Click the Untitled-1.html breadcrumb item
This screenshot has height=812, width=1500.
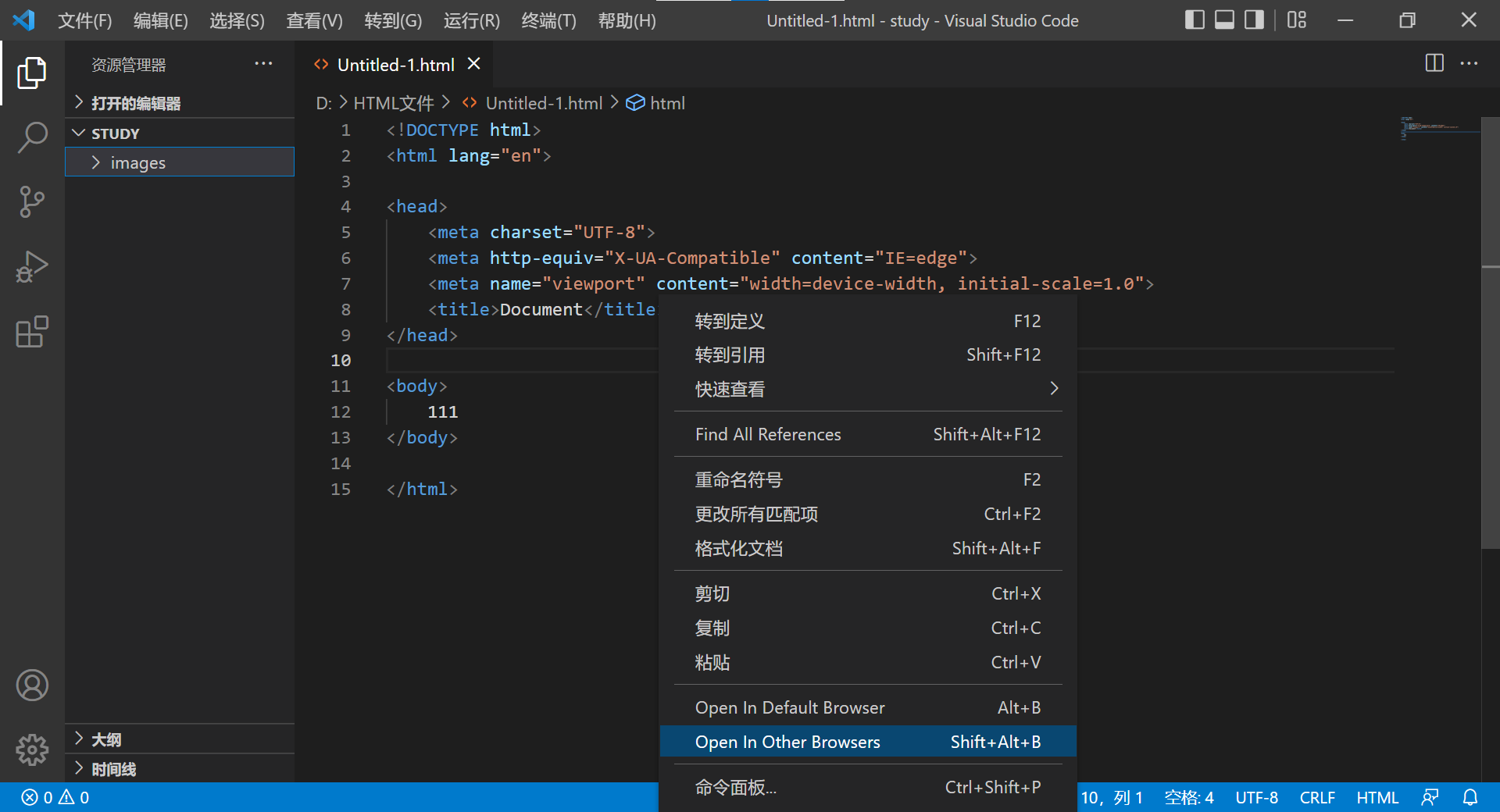click(x=544, y=102)
